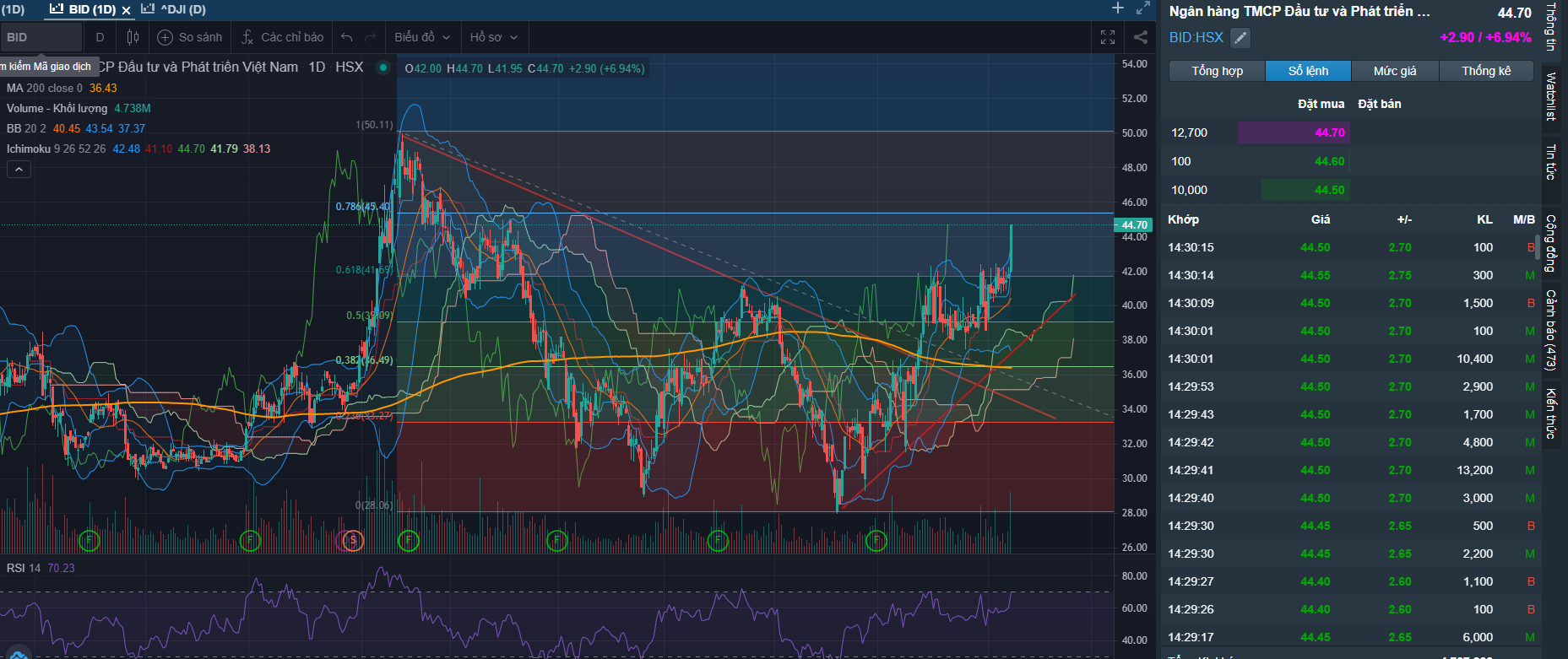Click the 44.70 bid price with 12,700 volume
This screenshot has width=1568, height=659.
pos(1329,132)
